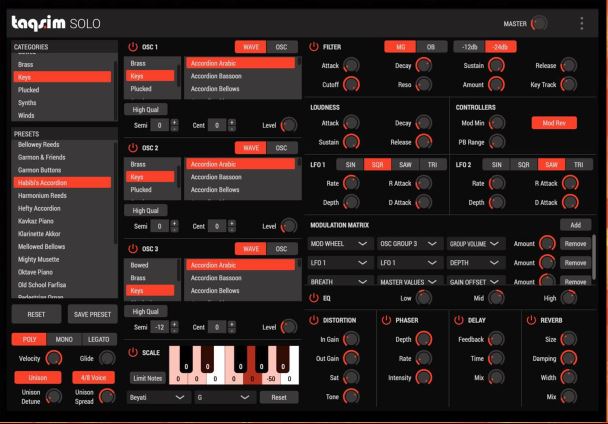Open the BREATH source dropdown
Image resolution: width=608 pixels, height=424 pixels.
pyautogui.click(x=340, y=282)
